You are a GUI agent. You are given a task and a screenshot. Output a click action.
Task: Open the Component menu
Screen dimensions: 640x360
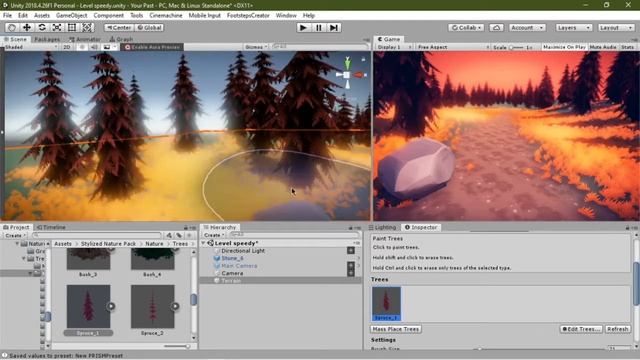click(109, 16)
